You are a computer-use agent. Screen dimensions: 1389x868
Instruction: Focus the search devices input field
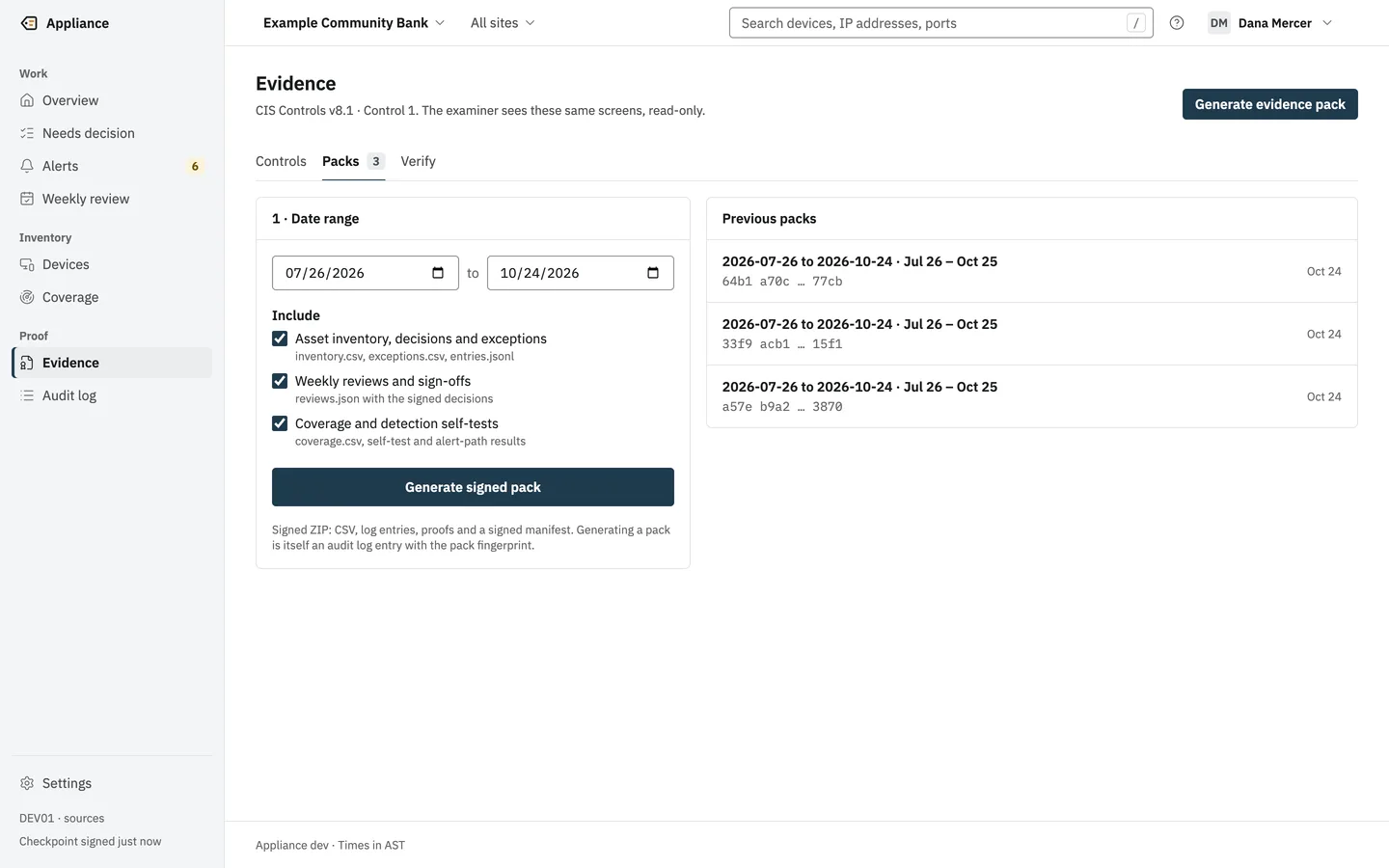(x=941, y=23)
